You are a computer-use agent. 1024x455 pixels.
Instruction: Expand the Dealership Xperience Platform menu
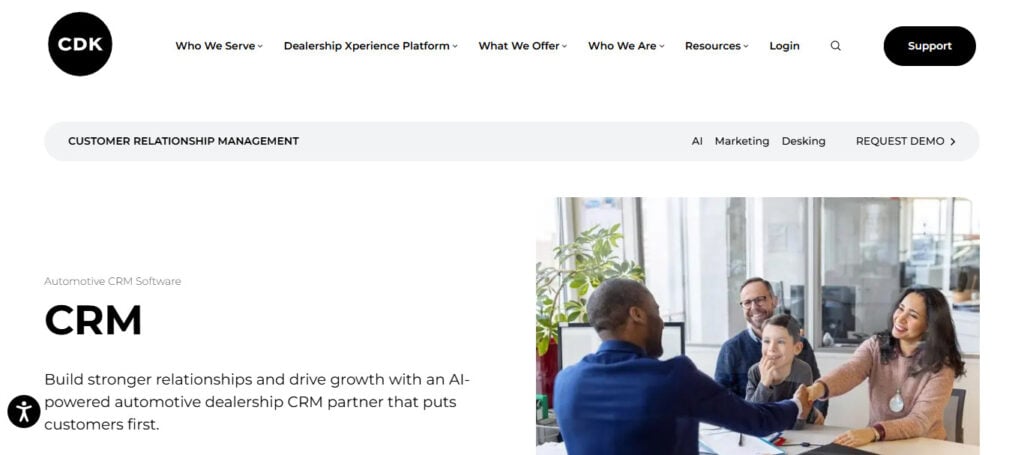370,46
